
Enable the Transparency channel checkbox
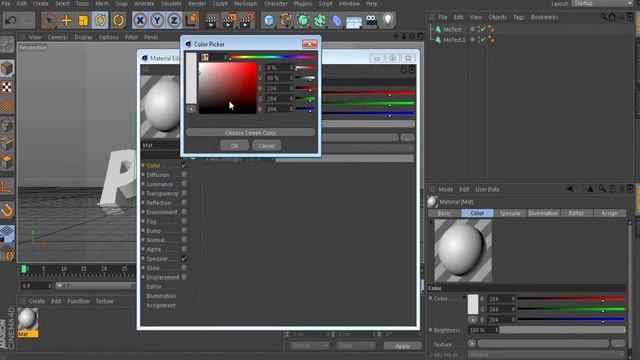click(x=184, y=193)
